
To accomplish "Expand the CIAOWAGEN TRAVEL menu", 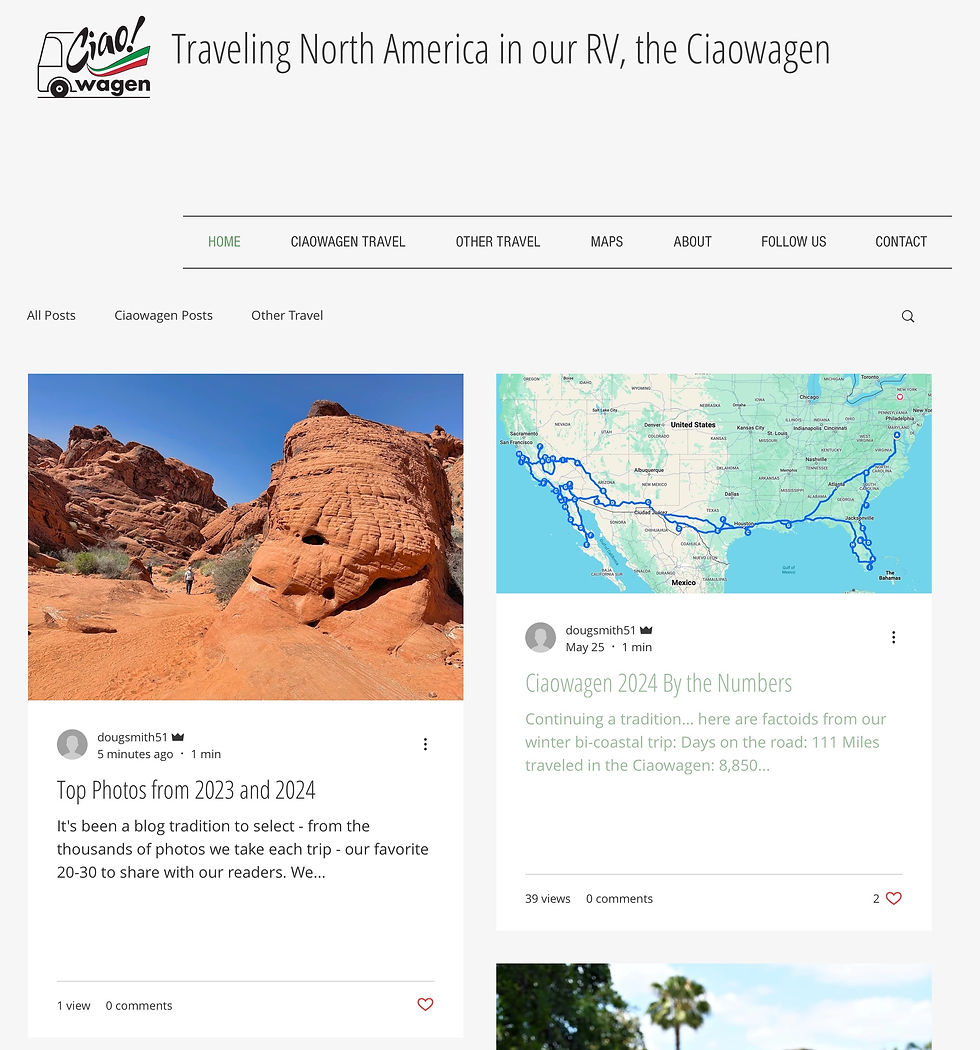I will point(348,242).
